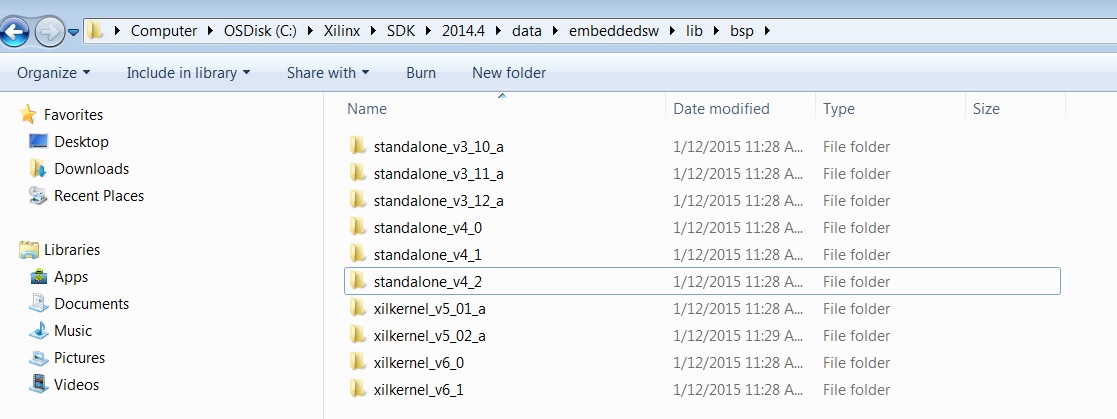Select the Desktop icon in Favorites
The image size is (1117, 419).
(39, 142)
